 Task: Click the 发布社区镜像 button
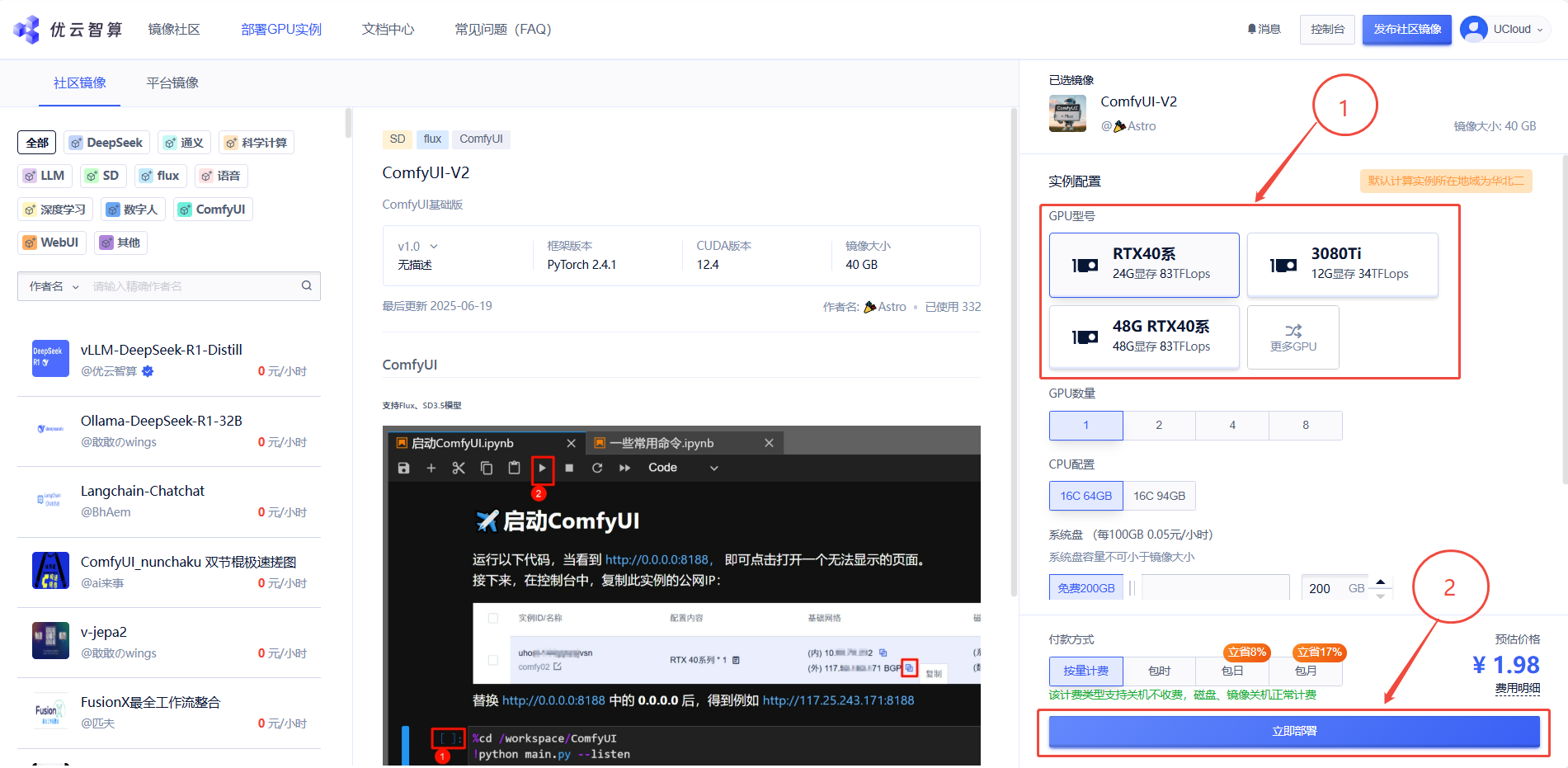click(1407, 29)
